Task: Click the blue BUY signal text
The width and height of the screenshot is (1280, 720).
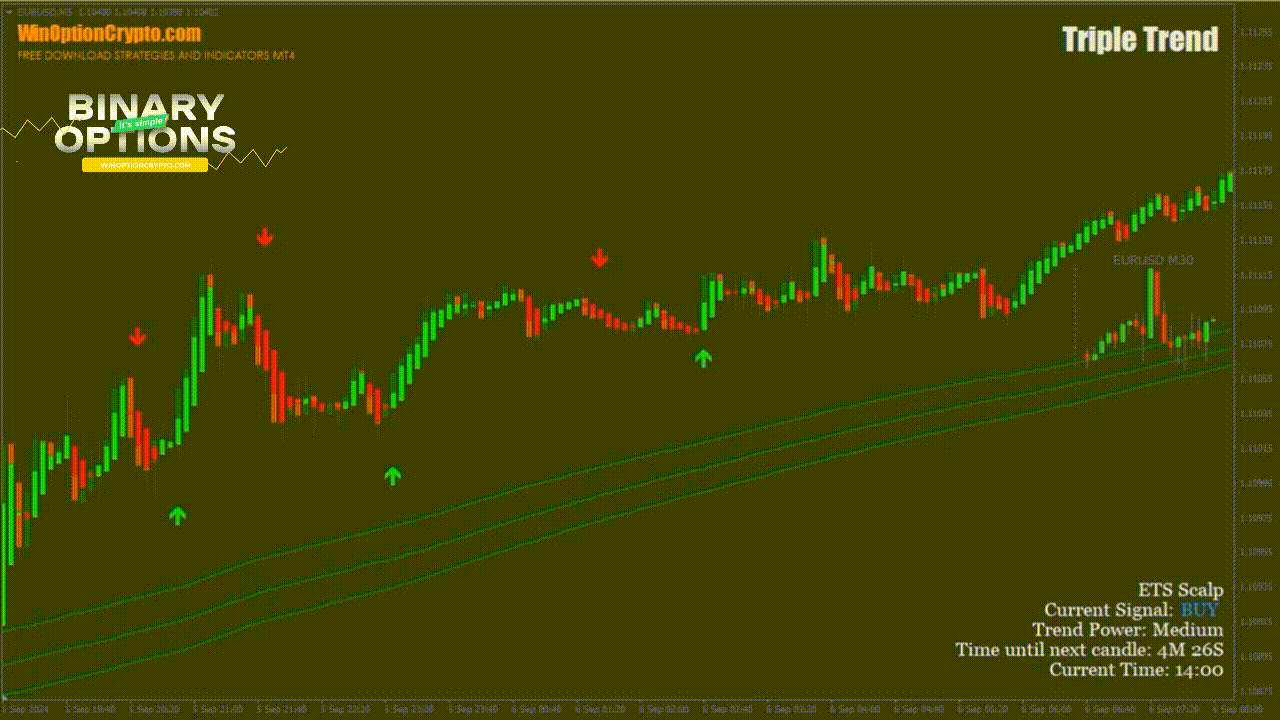Action: tap(1199, 610)
